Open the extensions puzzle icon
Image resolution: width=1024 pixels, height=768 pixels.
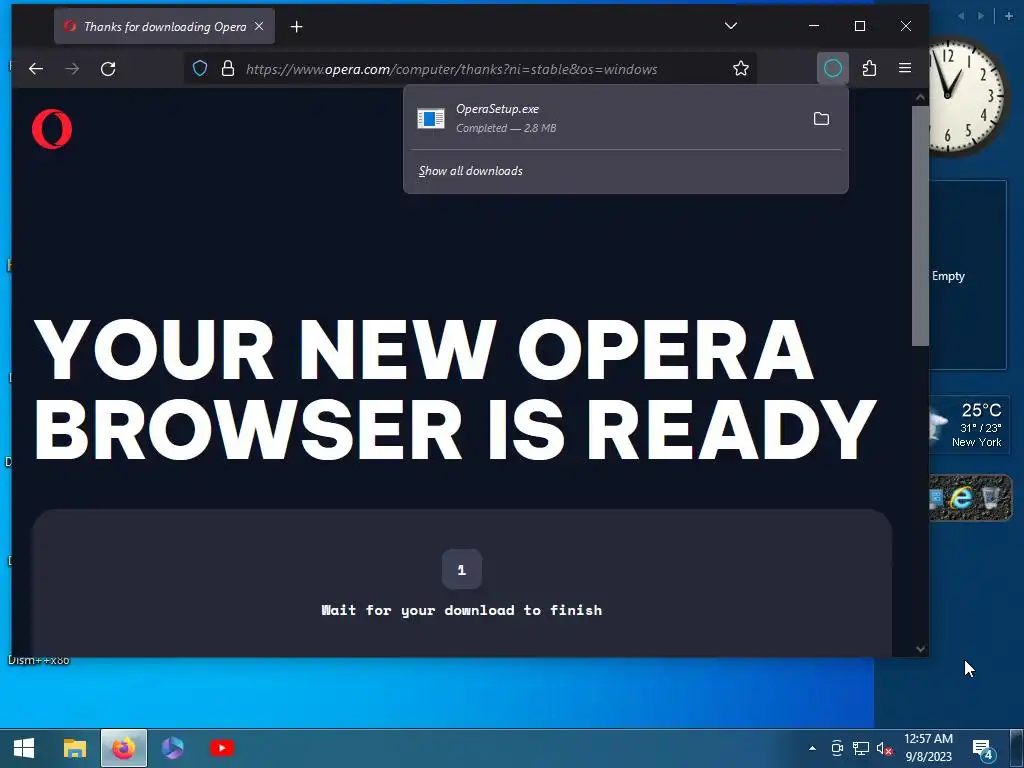pyautogui.click(x=869, y=68)
